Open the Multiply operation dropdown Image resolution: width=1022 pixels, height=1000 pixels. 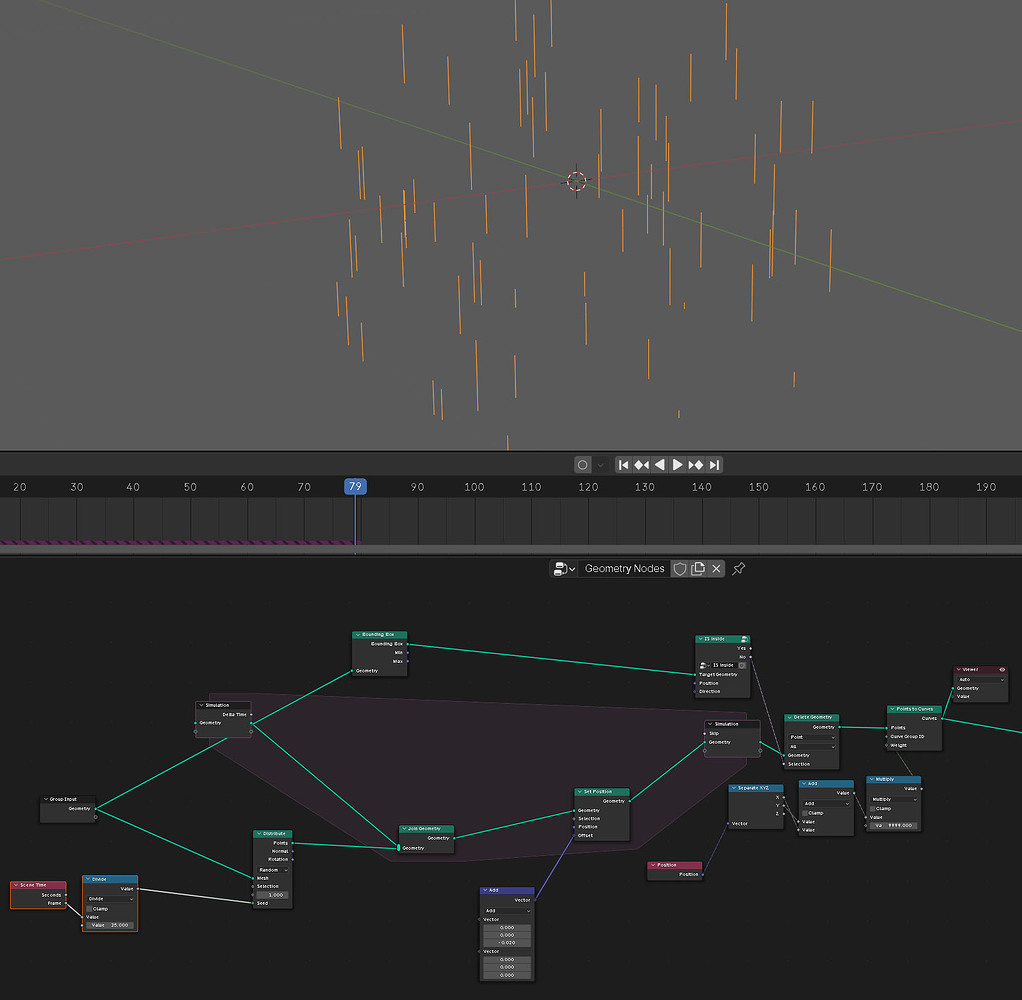pyautogui.click(x=894, y=799)
